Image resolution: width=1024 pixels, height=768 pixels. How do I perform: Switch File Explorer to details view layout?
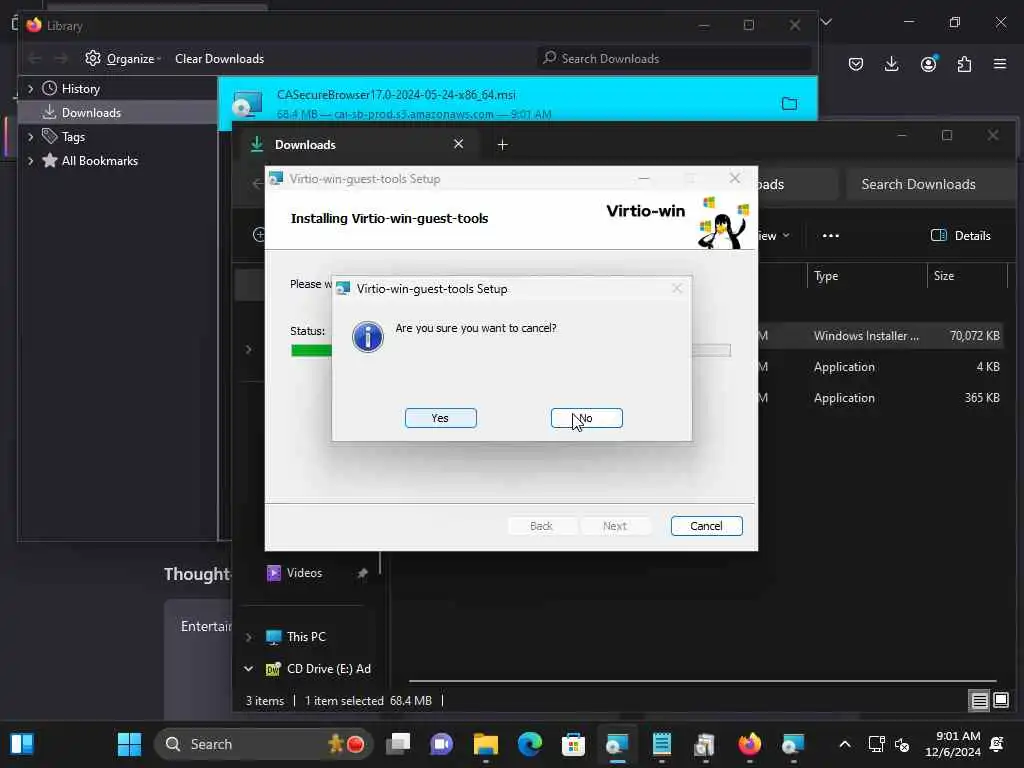click(x=979, y=701)
